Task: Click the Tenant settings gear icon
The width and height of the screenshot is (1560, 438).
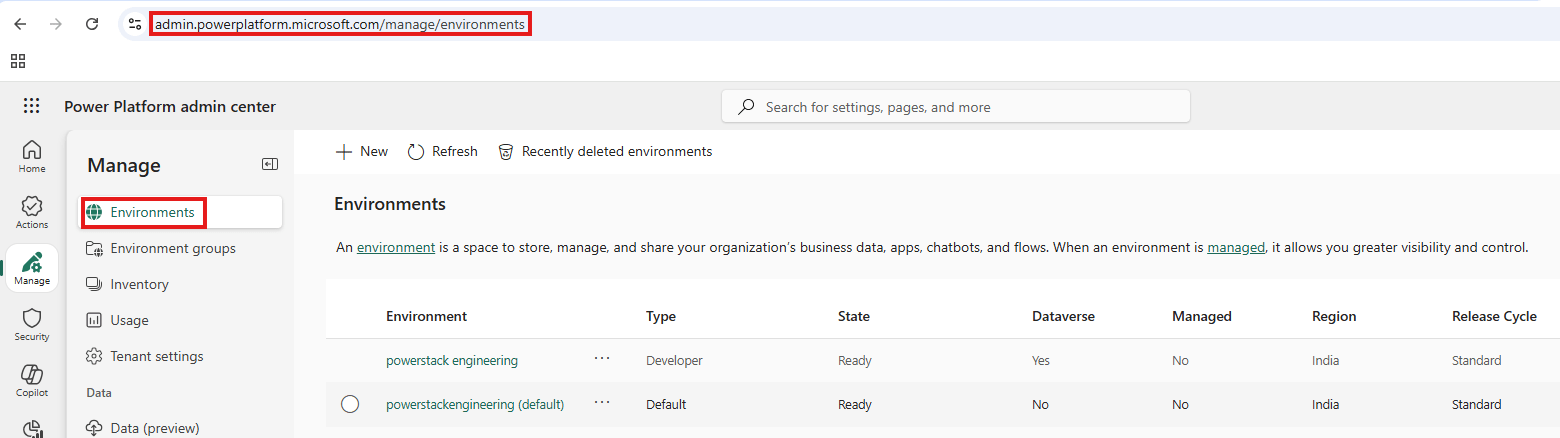Action: pyautogui.click(x=95, y=356)
